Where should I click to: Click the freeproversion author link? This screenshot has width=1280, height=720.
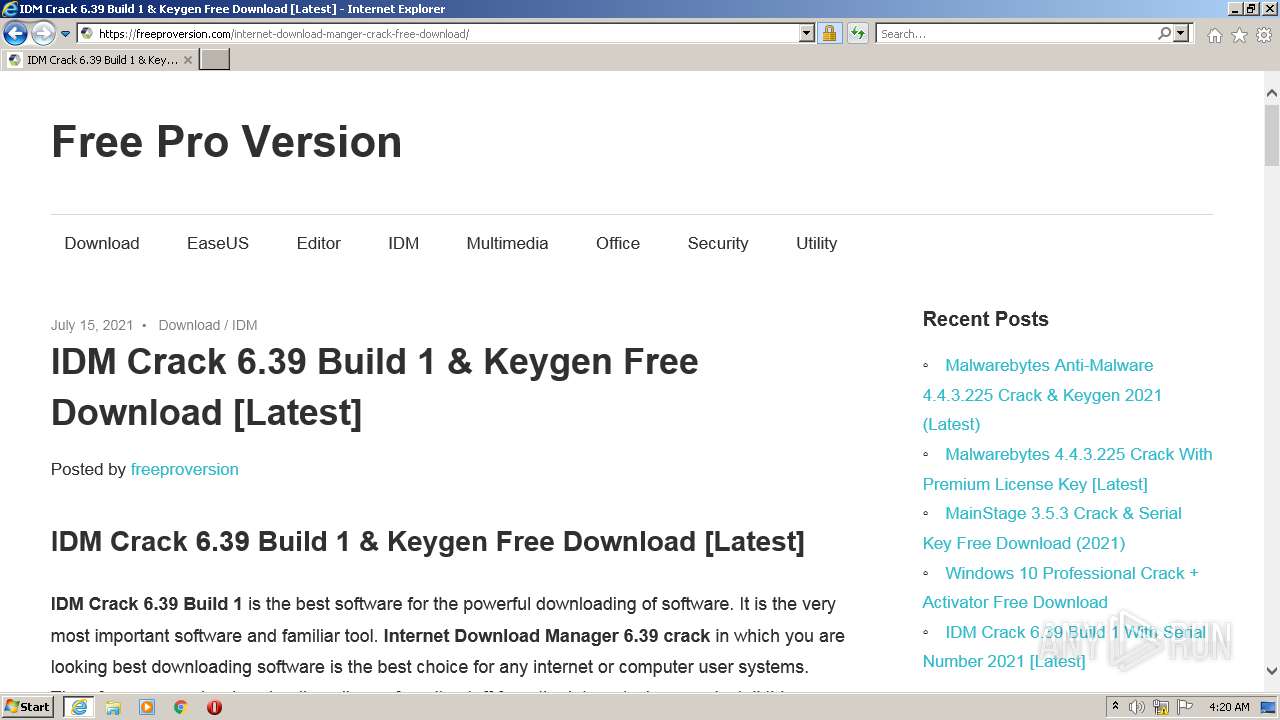[184, 469]
